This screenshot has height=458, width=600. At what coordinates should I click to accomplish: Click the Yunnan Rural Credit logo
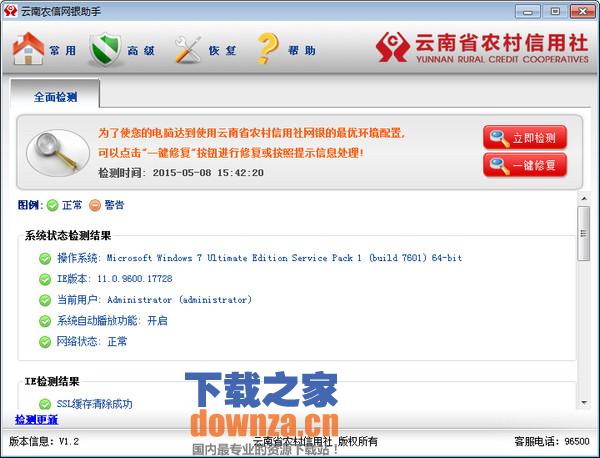pyautogui.click(x=394, y=47)
